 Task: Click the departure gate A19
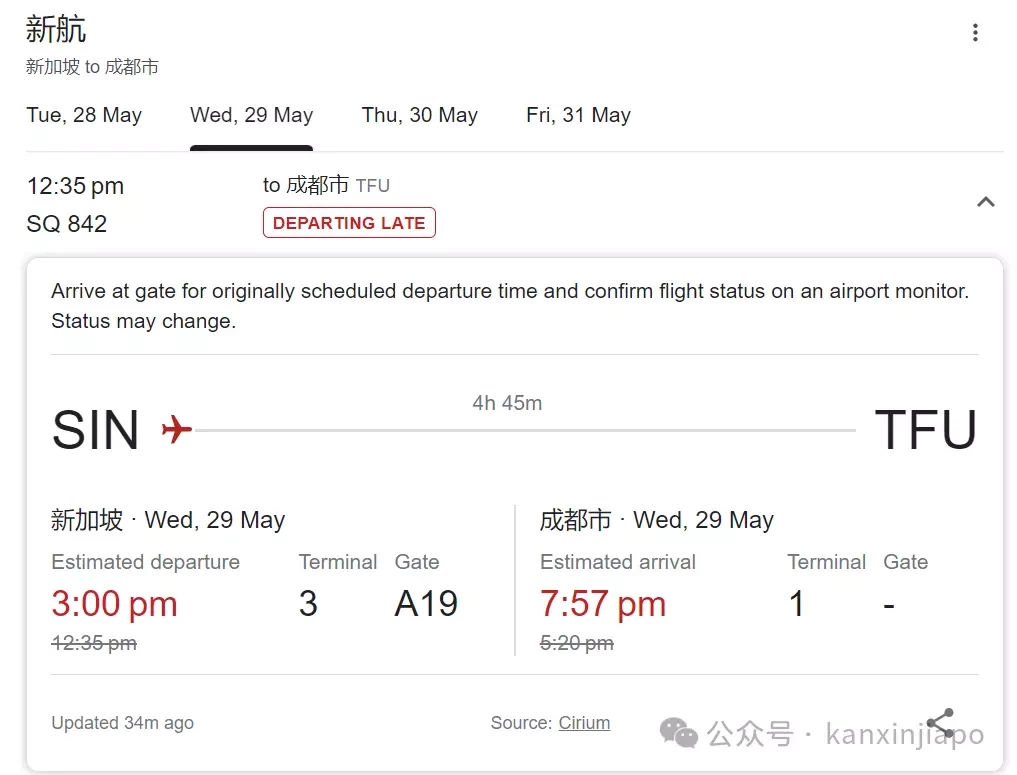point(426,604)
